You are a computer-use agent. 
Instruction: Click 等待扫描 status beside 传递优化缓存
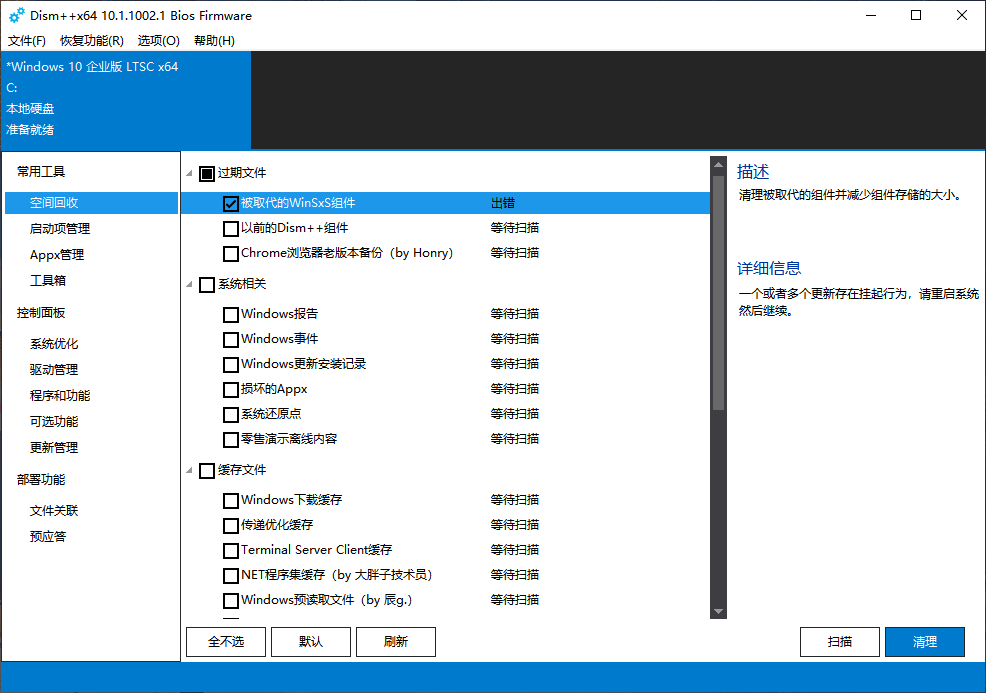tap(514, 525)
